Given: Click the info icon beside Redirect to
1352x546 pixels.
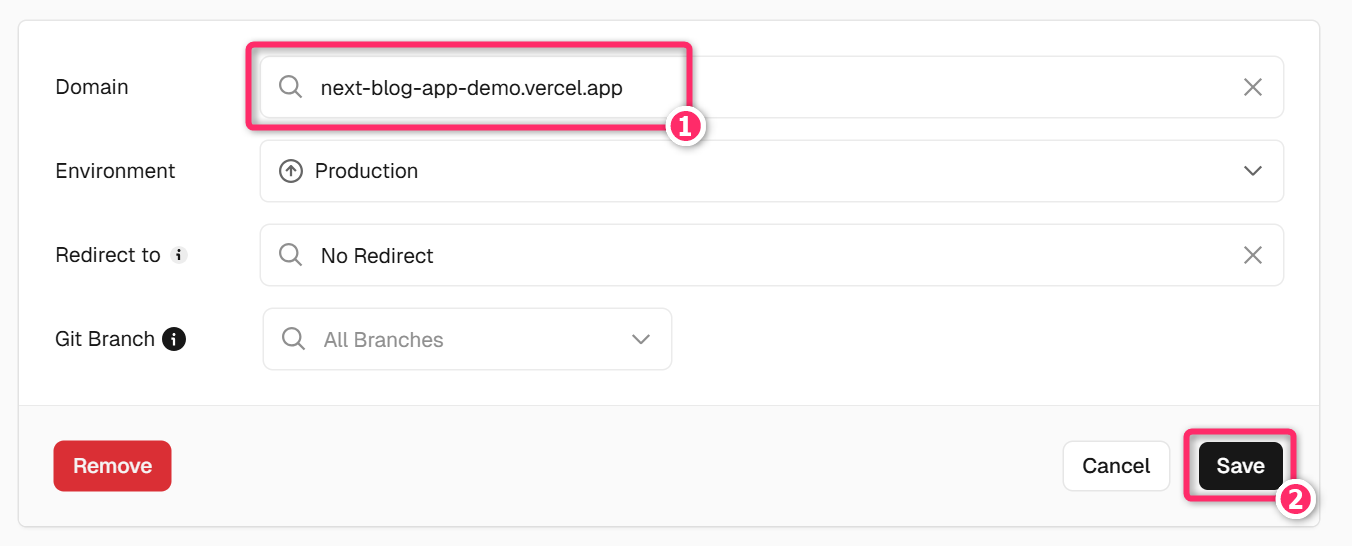Looking at the screenshot, I should (179, 255).
